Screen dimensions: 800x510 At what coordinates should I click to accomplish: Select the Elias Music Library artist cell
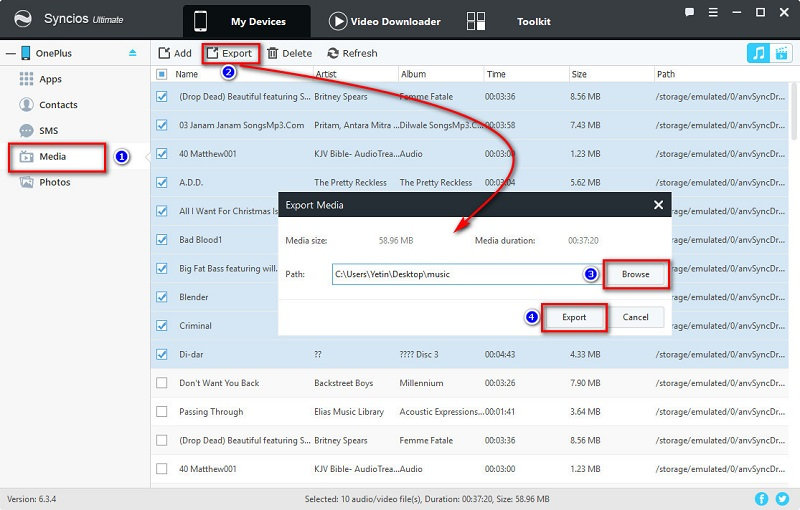tap(349, 412)
